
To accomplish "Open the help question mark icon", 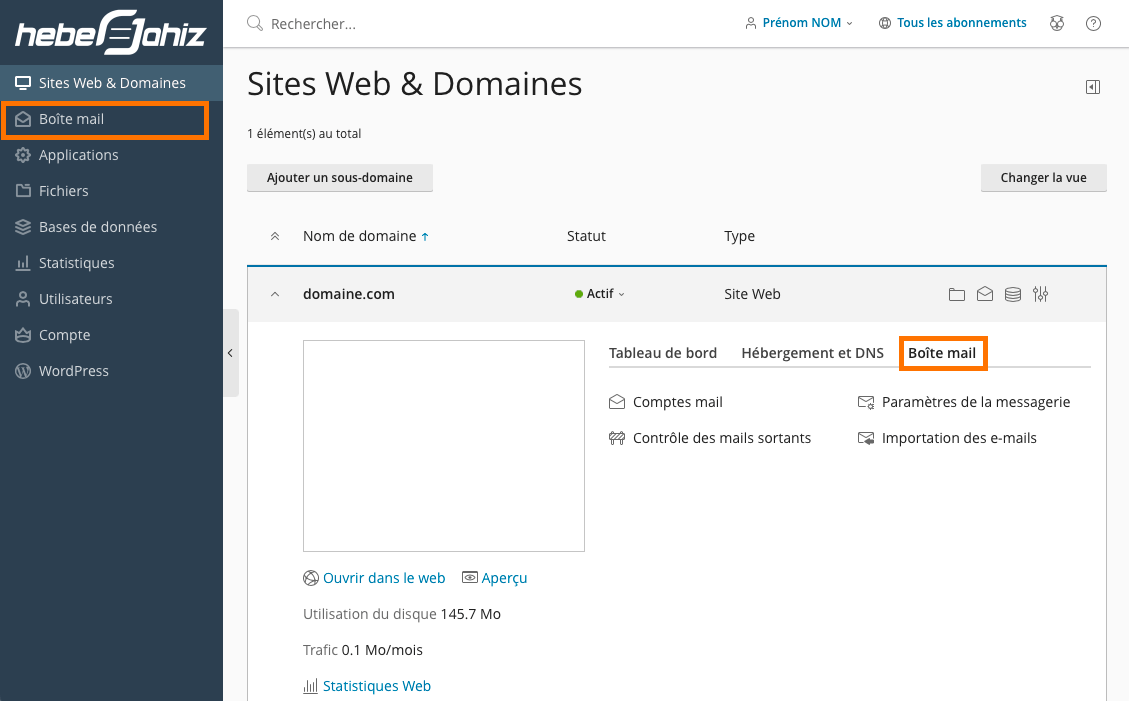I will click(x=1093, y=23).
